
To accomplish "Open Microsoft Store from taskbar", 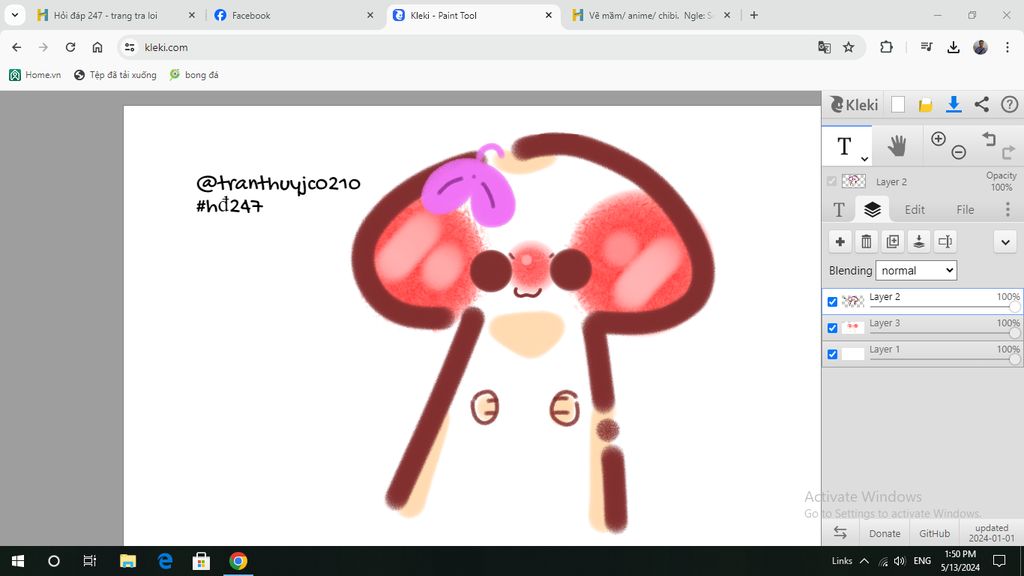I will [x=201, y=561].
